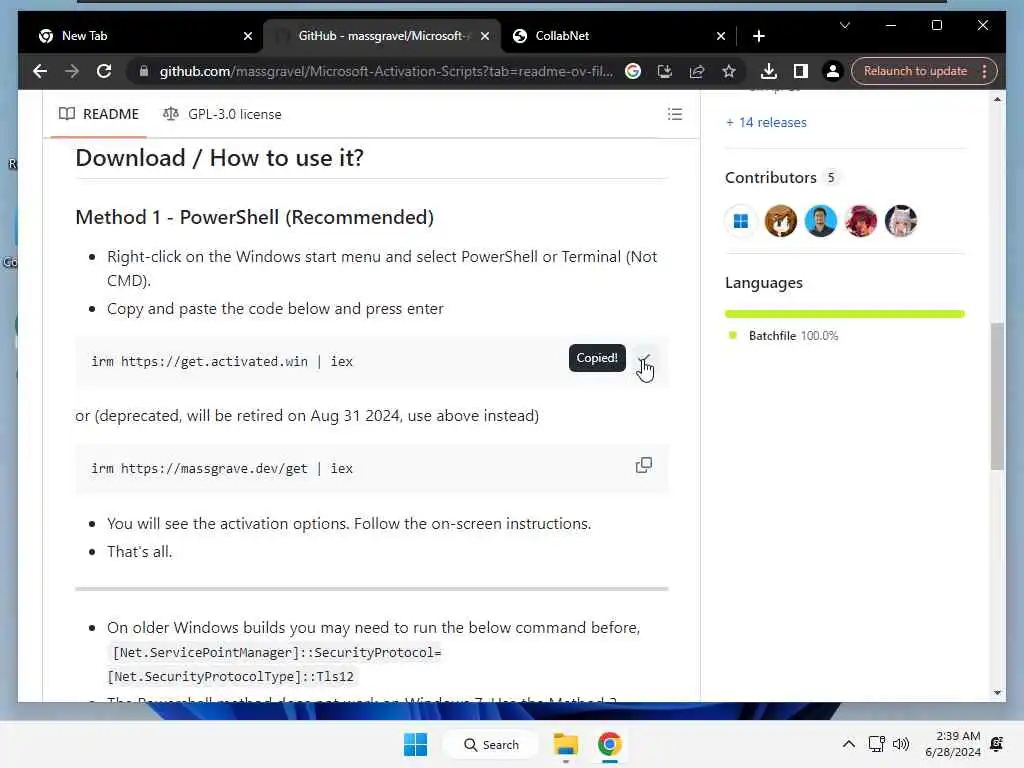Open the Chrome three-dot menu

coord(984,71)
